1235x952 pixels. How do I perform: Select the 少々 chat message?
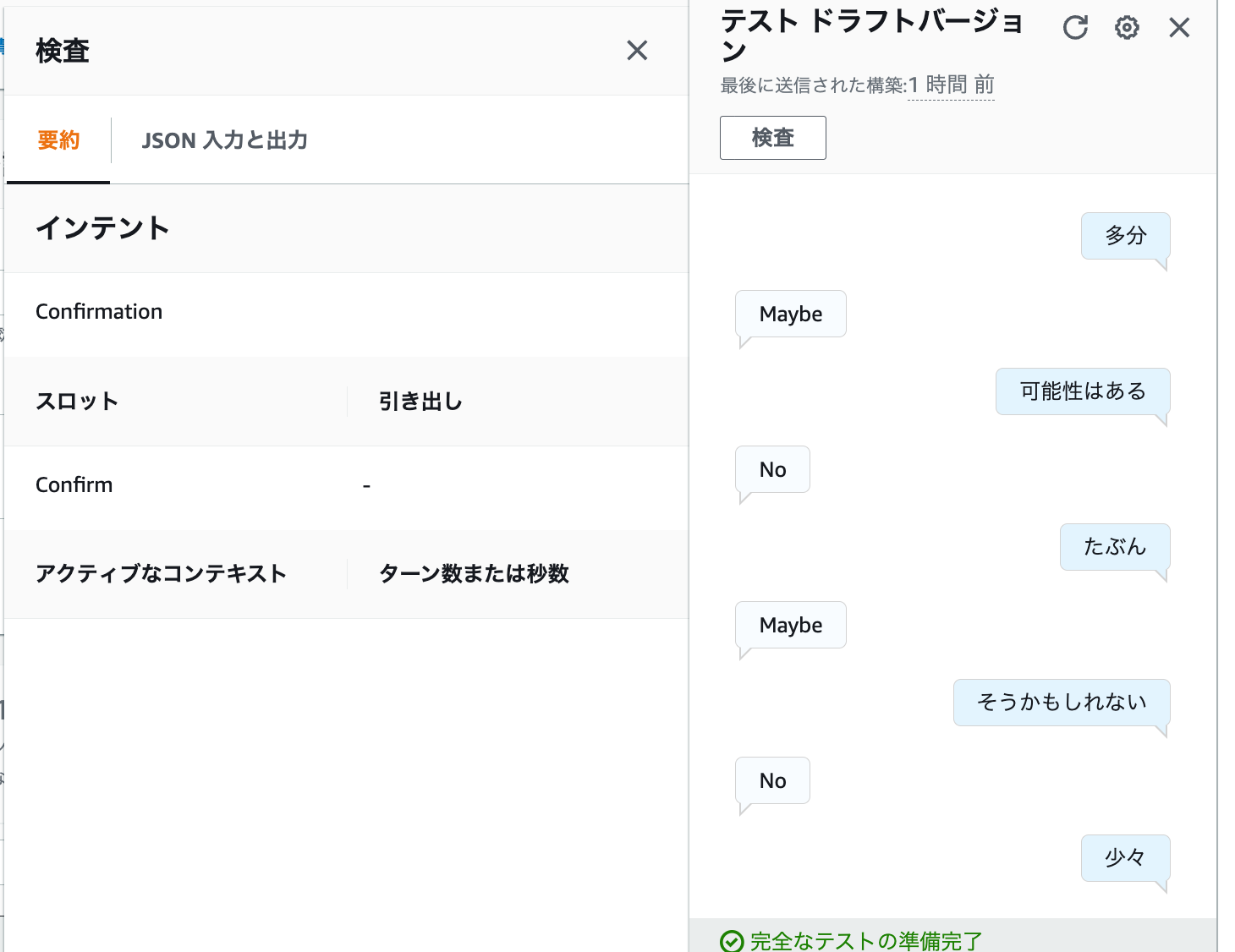[1125, 858]
